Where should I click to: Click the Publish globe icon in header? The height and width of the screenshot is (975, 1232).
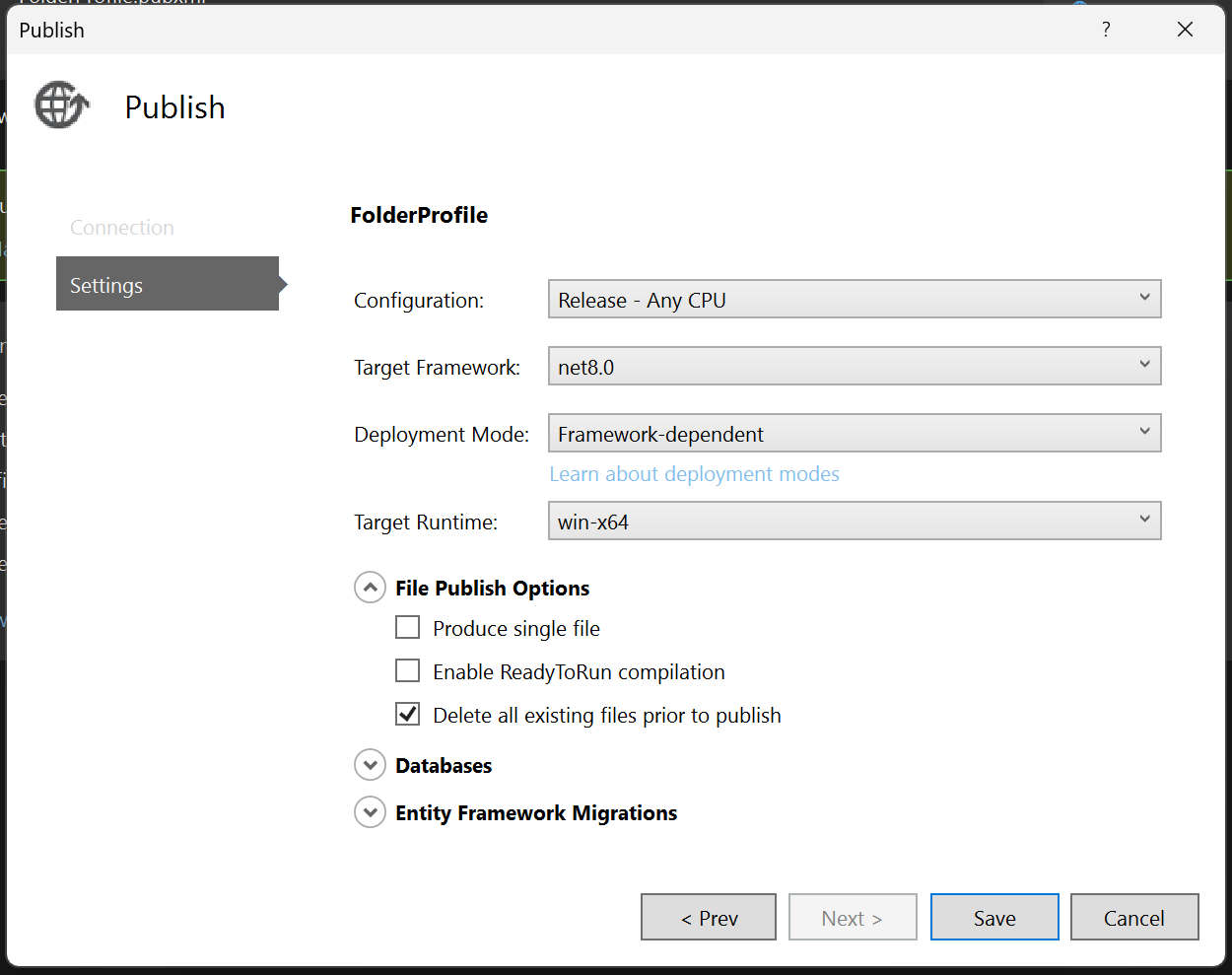[x=62, y=104]
